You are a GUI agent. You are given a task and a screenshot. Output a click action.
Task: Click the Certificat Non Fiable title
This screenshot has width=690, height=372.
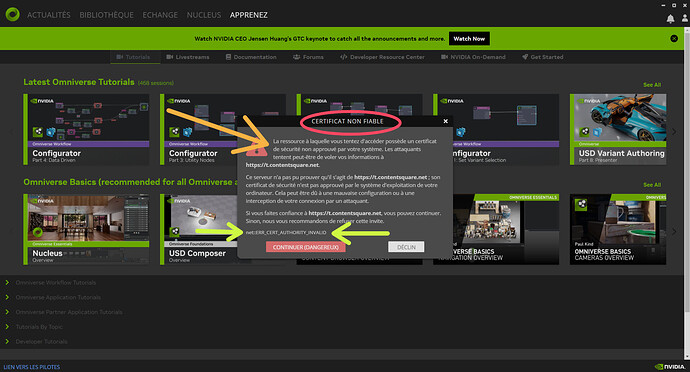[x=347, y=121]
